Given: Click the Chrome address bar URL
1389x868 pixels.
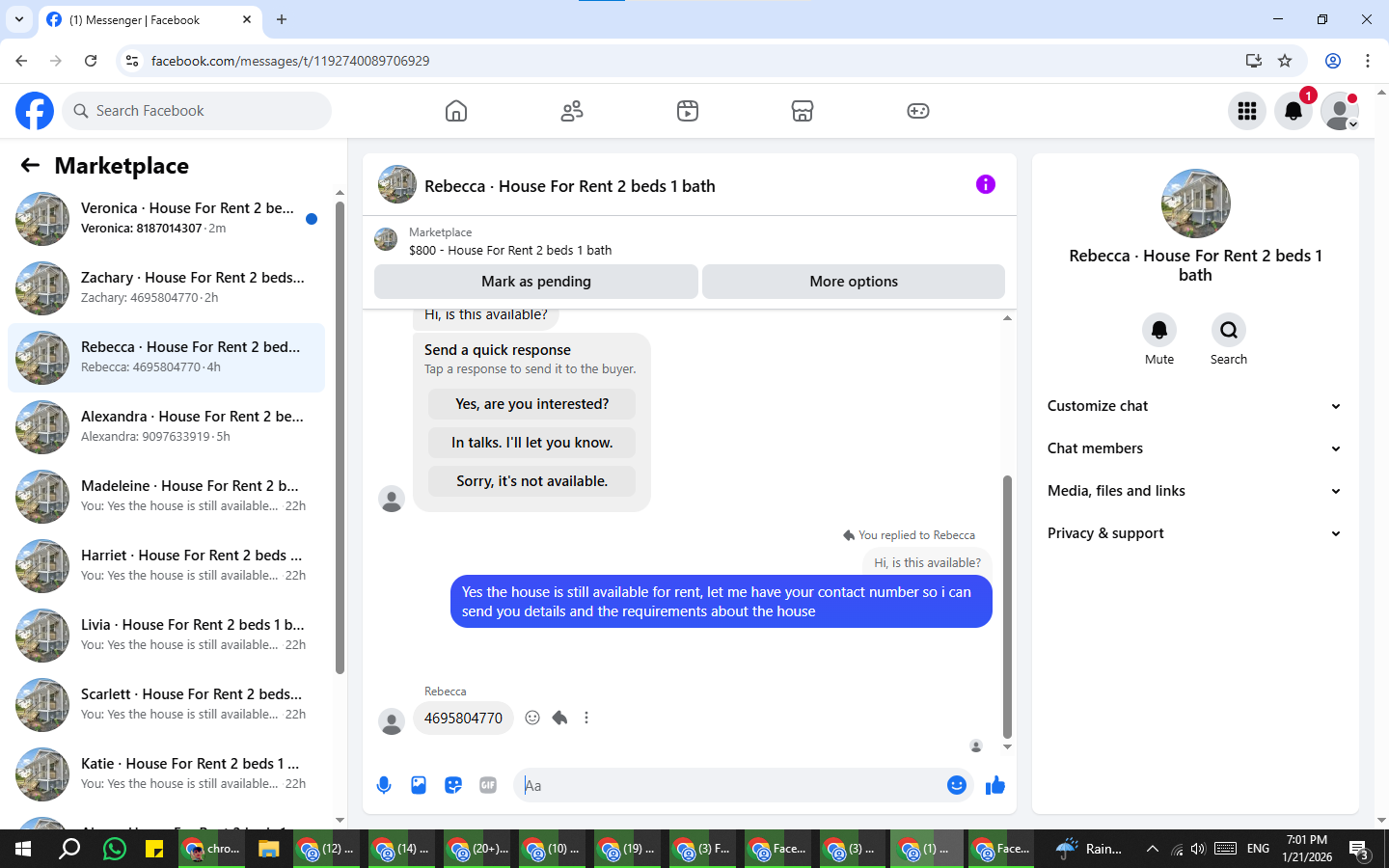Looking at the screenshot, I should point(290,61).
